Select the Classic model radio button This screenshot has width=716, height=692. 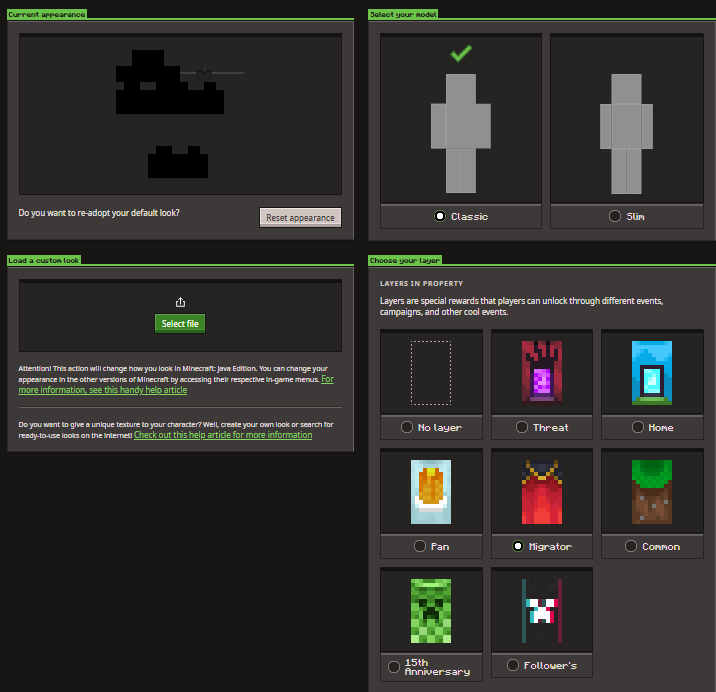pyautogui.click(x=440, y=216)
